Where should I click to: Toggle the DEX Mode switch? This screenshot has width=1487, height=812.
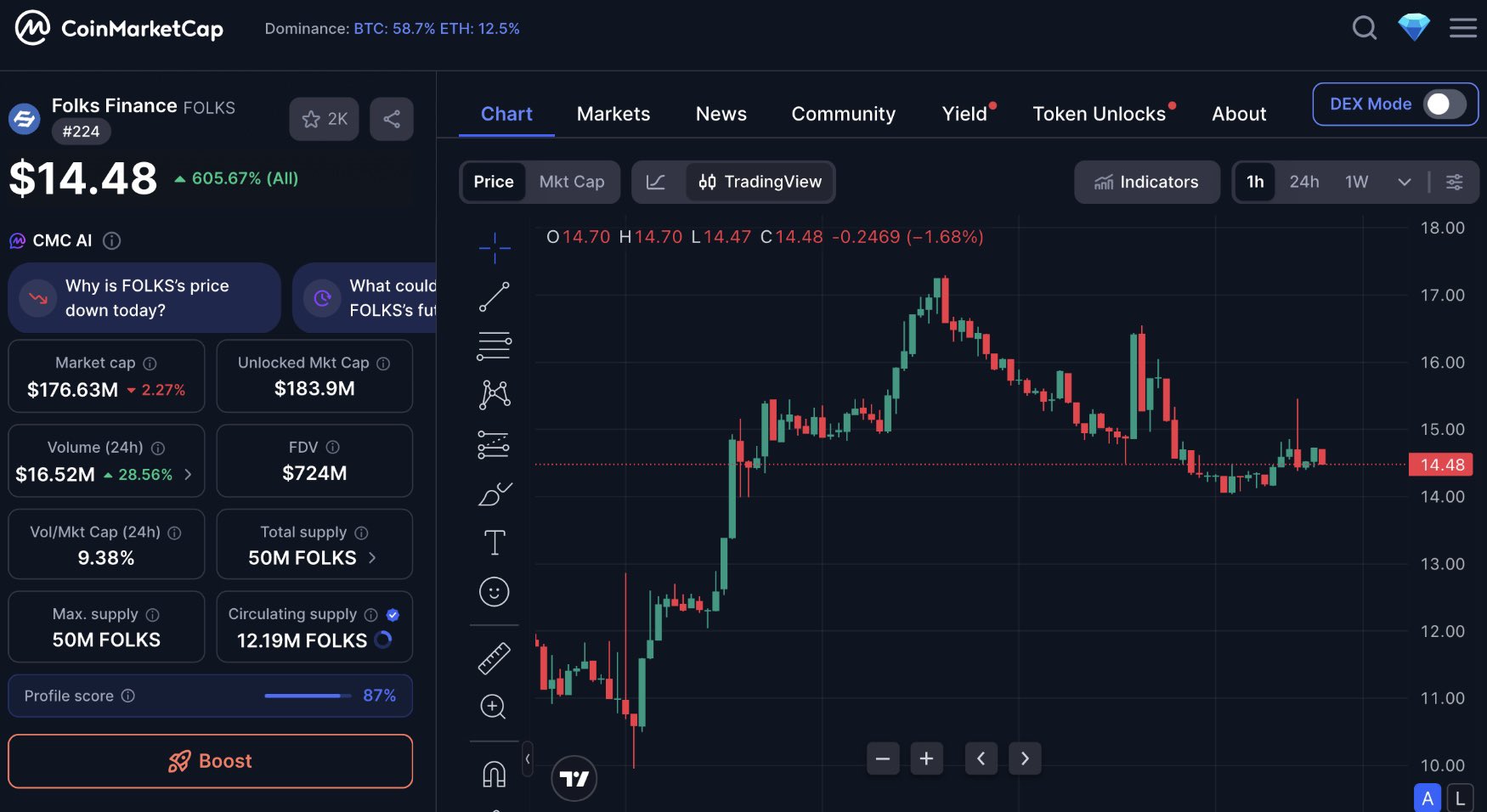[1445, 104]
